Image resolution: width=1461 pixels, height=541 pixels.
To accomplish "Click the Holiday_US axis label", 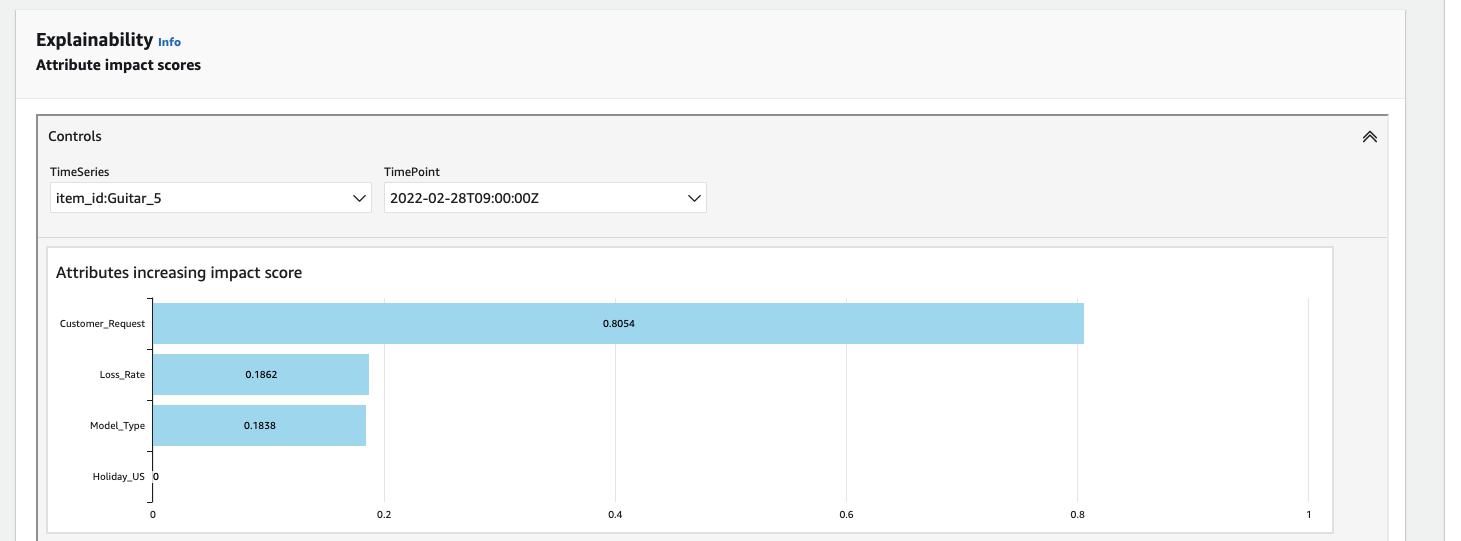I will coord(119,476).
